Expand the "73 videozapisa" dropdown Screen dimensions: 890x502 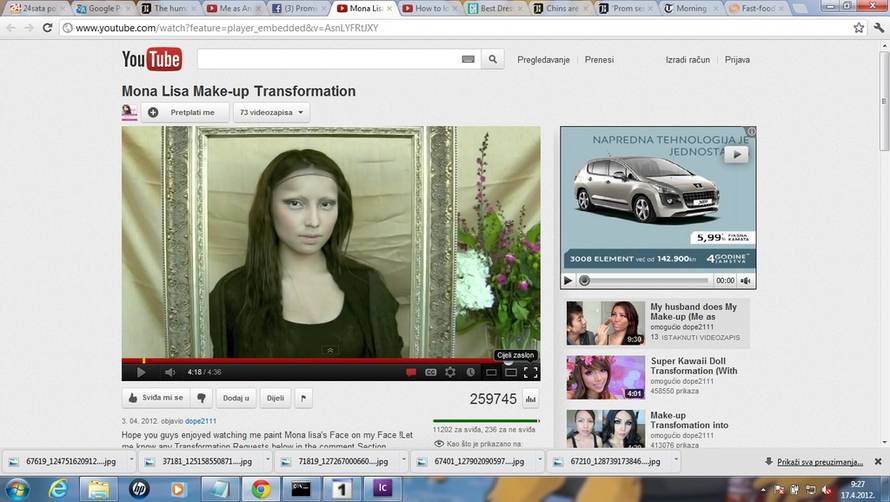(x=271, y=112)
